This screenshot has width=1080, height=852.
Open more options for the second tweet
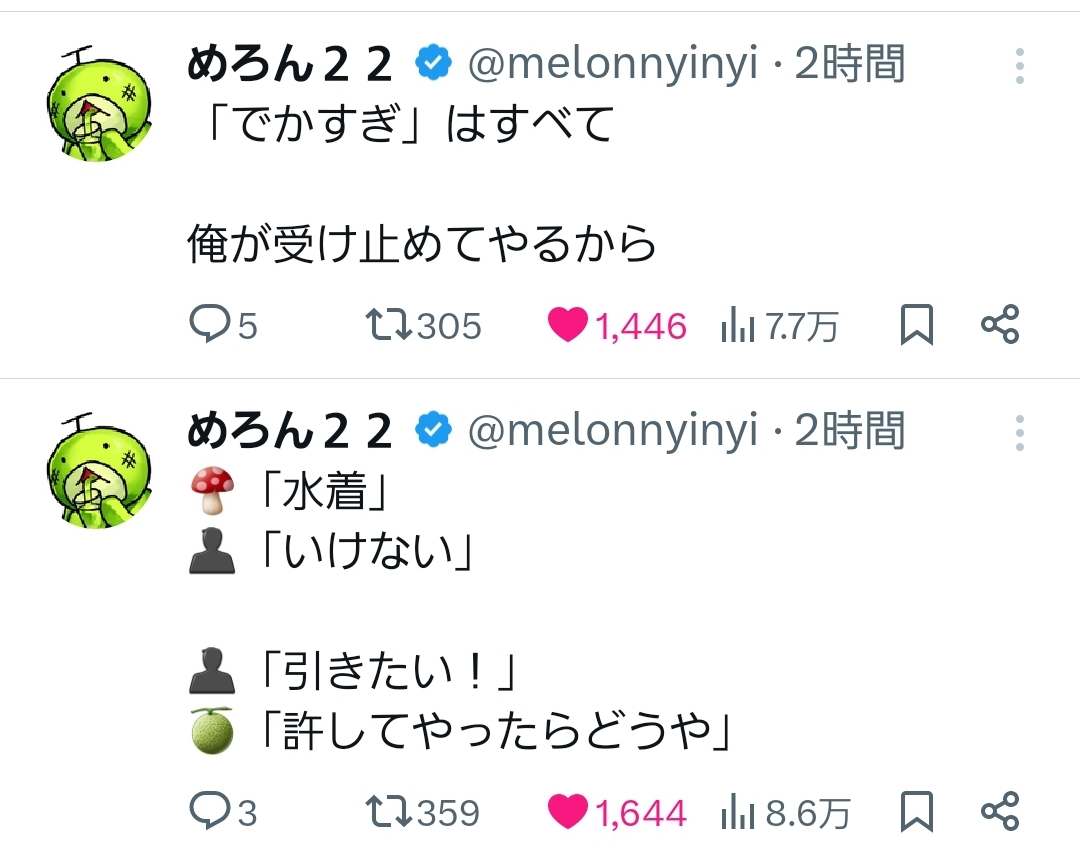[x=1019, y=432]
